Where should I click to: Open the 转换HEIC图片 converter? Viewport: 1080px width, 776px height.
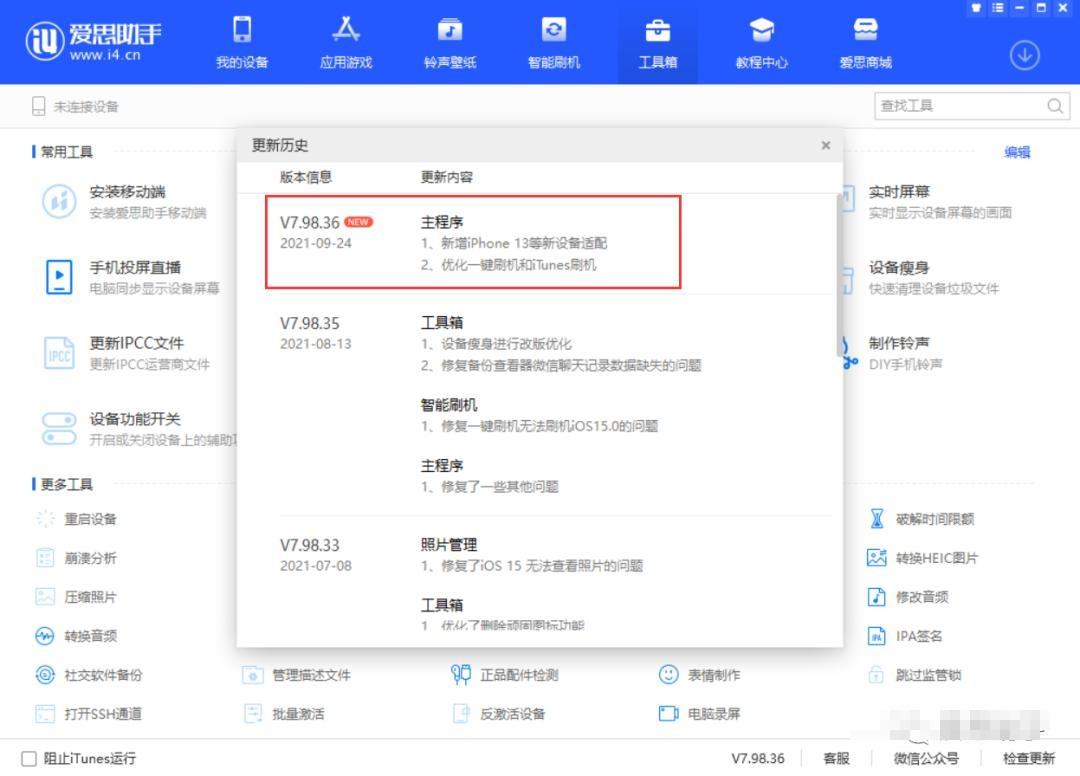point(932,558)
